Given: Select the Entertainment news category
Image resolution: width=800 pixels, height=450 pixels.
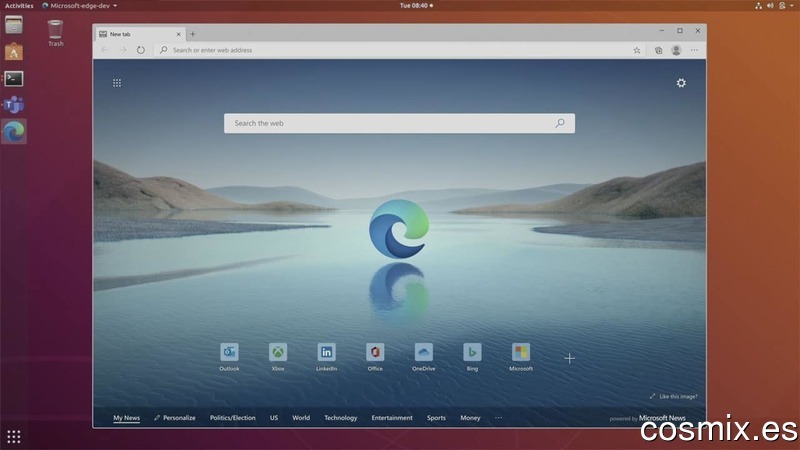Looking at the screenshot, I should pos(392,418).
